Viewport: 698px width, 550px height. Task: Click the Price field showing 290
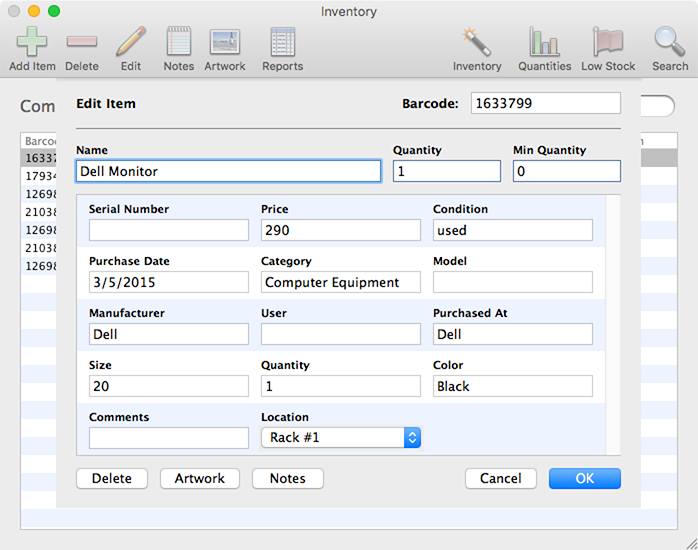341,230
